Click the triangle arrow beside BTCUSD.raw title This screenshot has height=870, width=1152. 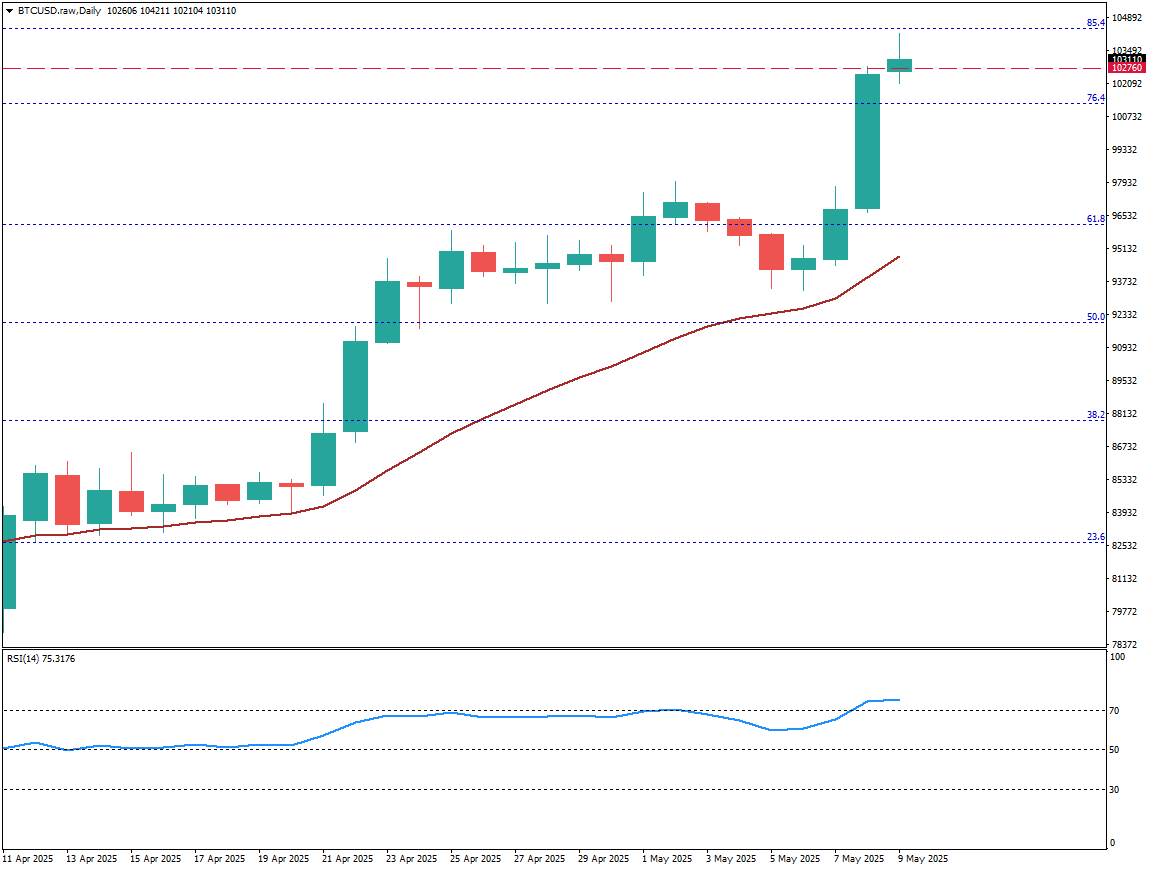[8, 9]
